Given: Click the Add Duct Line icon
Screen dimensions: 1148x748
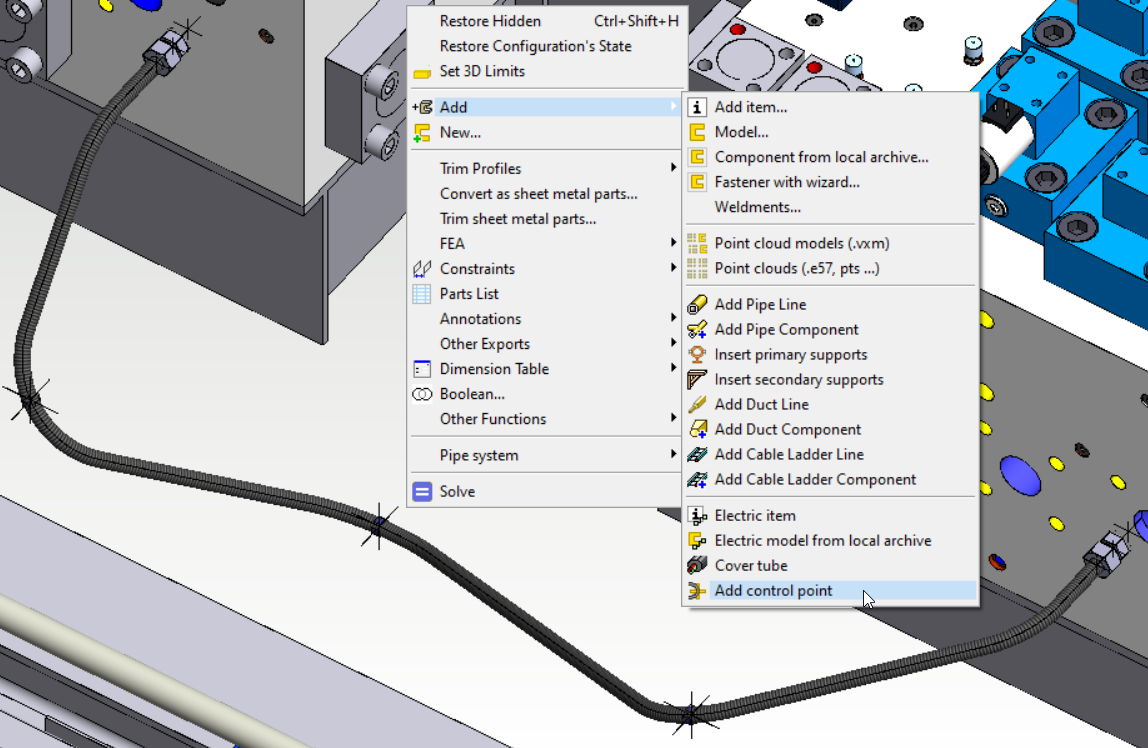Looking at the screenshot, I should (697, 404).
